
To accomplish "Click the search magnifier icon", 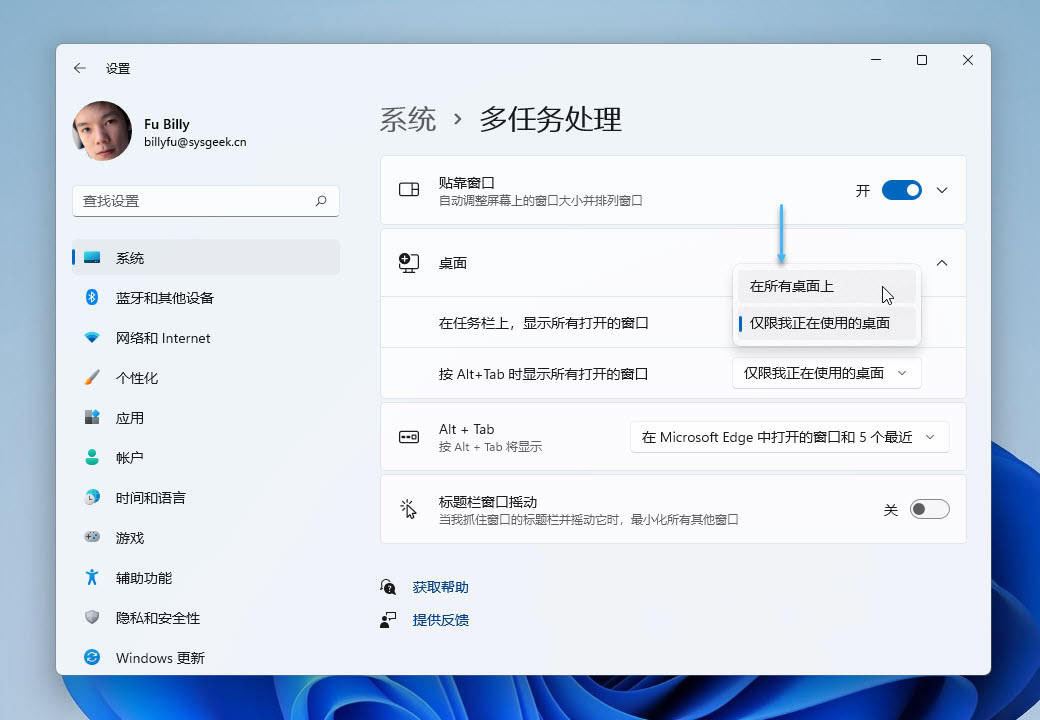I will (x=321, y=201).
